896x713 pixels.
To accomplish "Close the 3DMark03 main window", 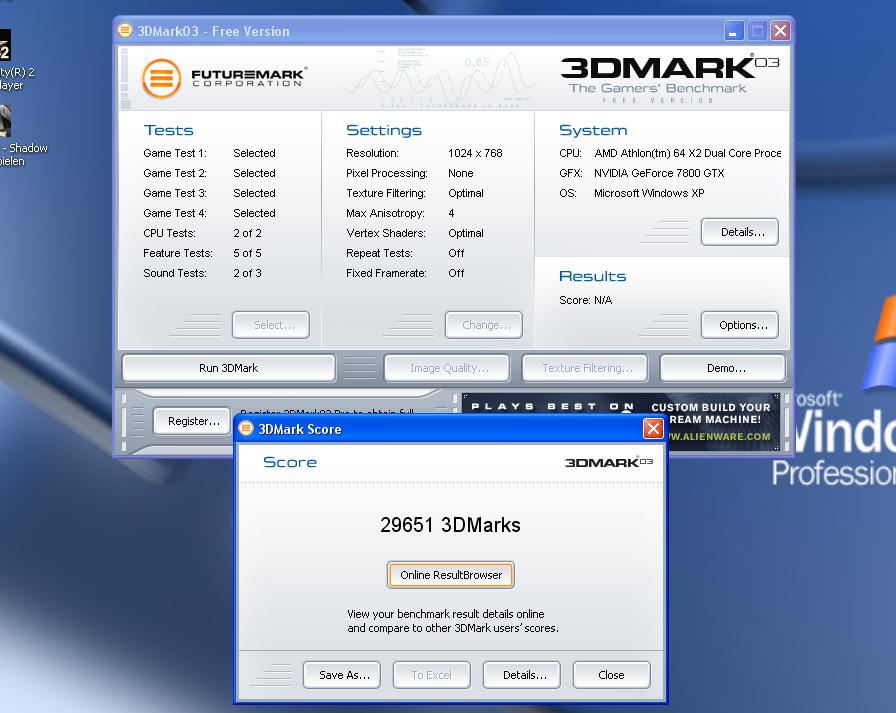I will point(780,31).
